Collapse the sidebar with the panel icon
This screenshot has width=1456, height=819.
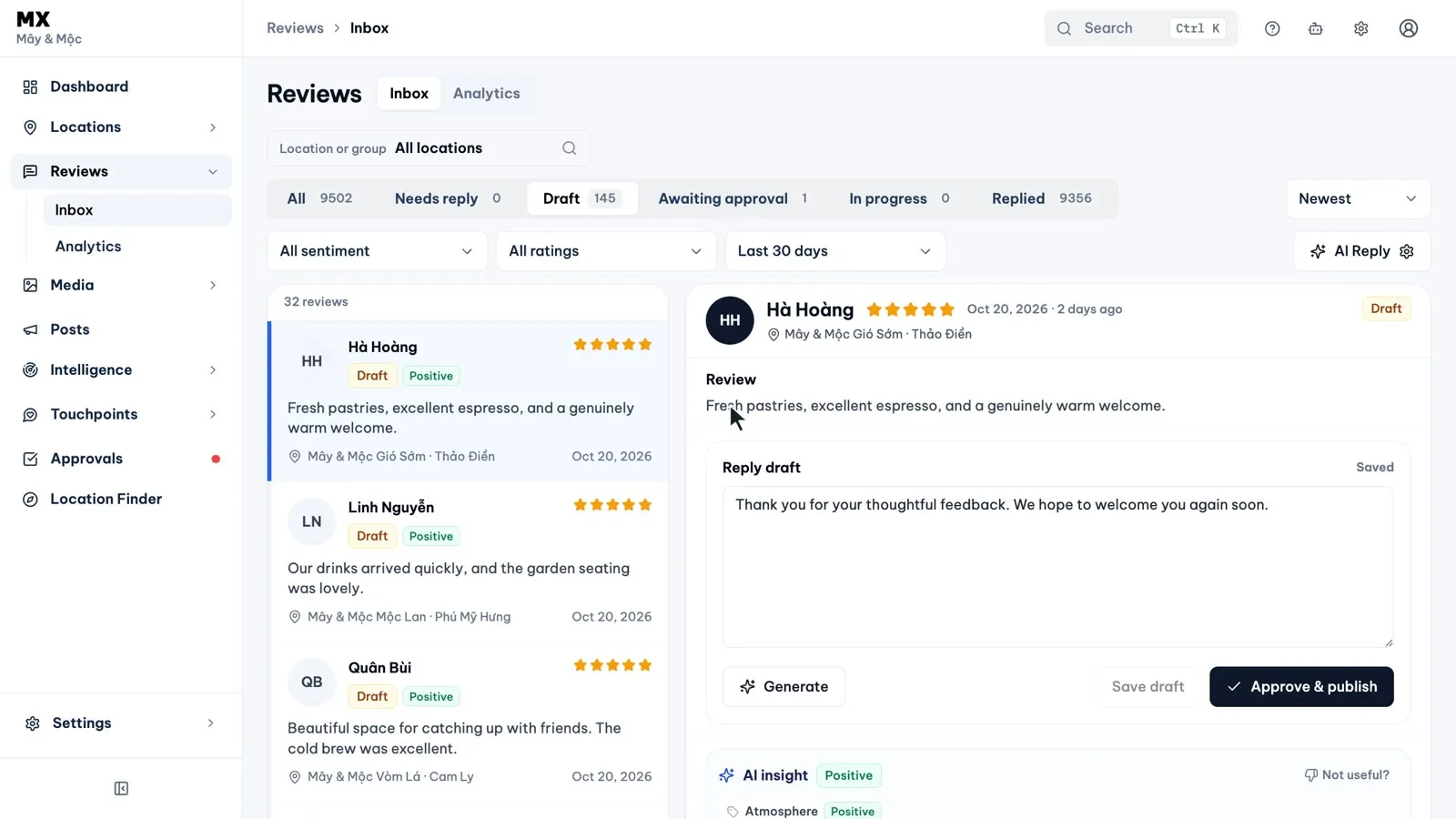click(x=121, y=788)
